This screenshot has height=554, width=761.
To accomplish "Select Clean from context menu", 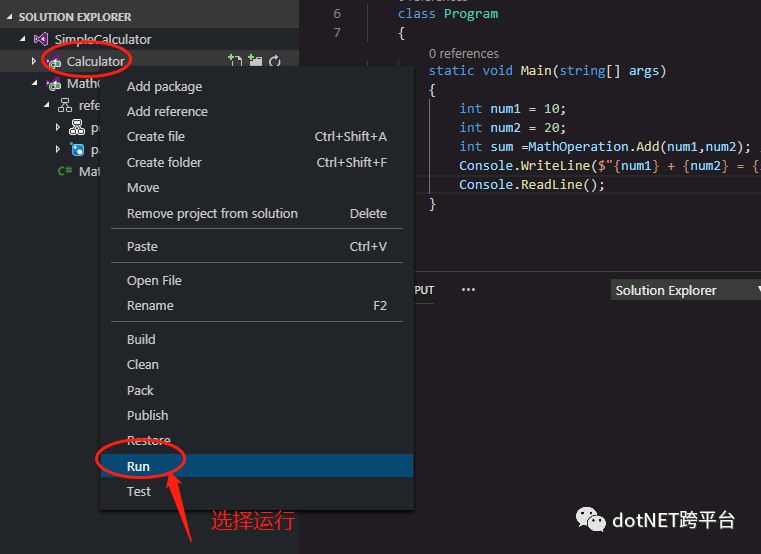I will [x=257, y=365].
